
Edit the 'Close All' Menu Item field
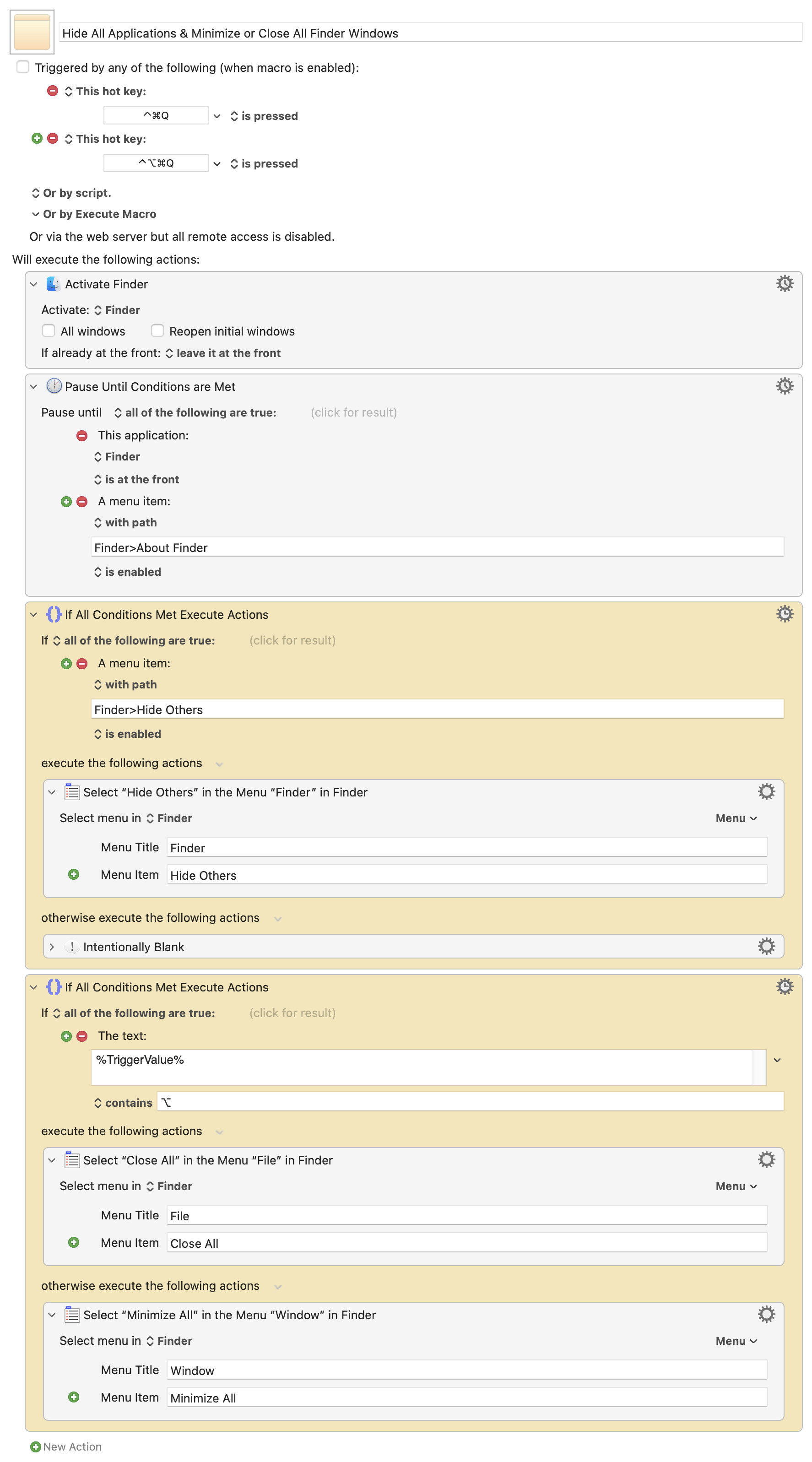[466, 1242]
